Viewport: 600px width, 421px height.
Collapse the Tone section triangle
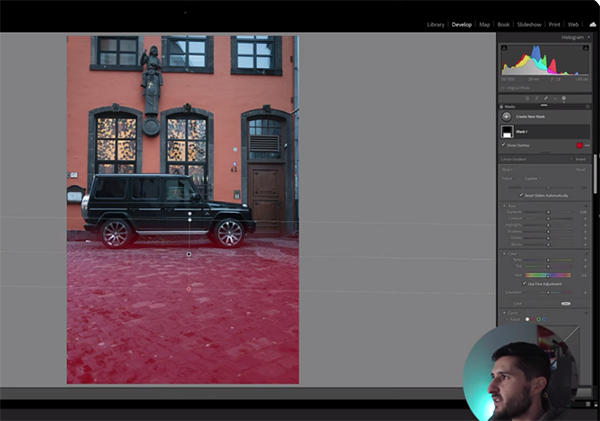coord(504,206)
